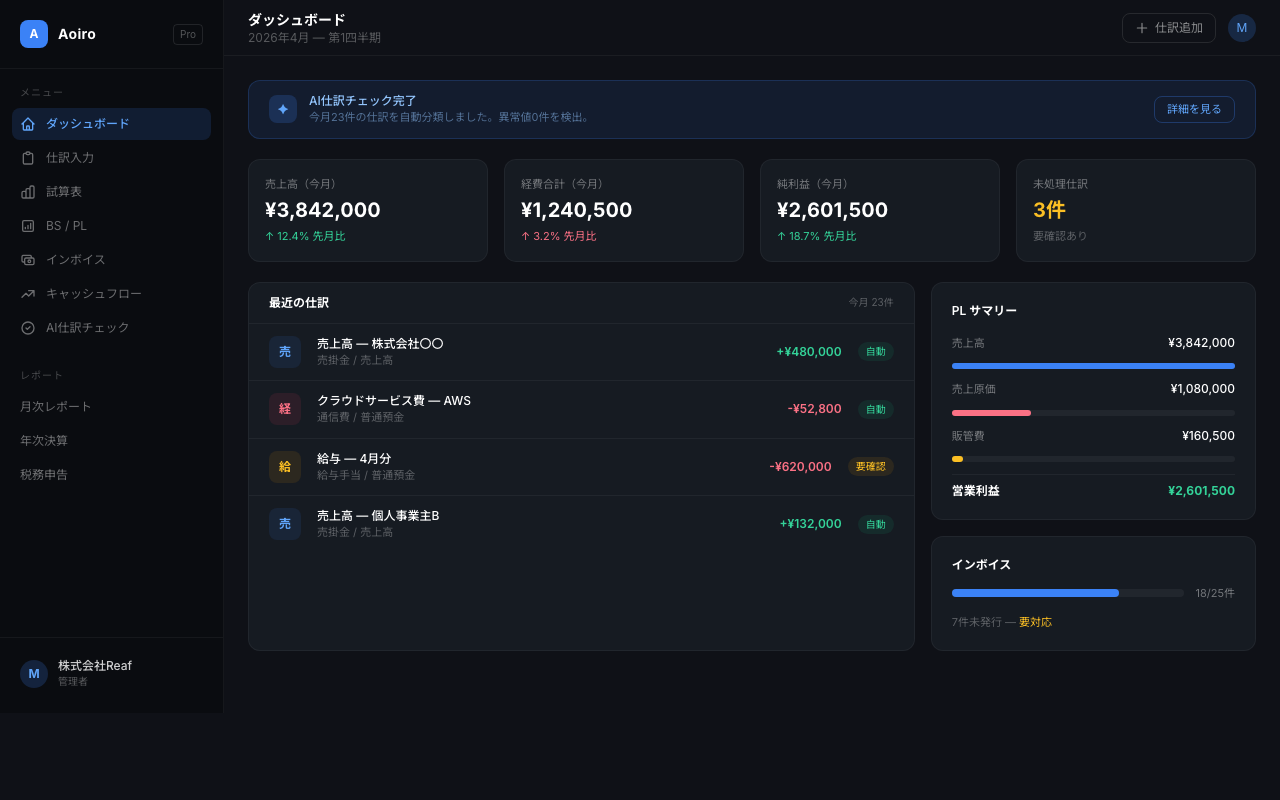
Task: Go to 税務申告 in sidebar
Action: [x=44, y=475]
